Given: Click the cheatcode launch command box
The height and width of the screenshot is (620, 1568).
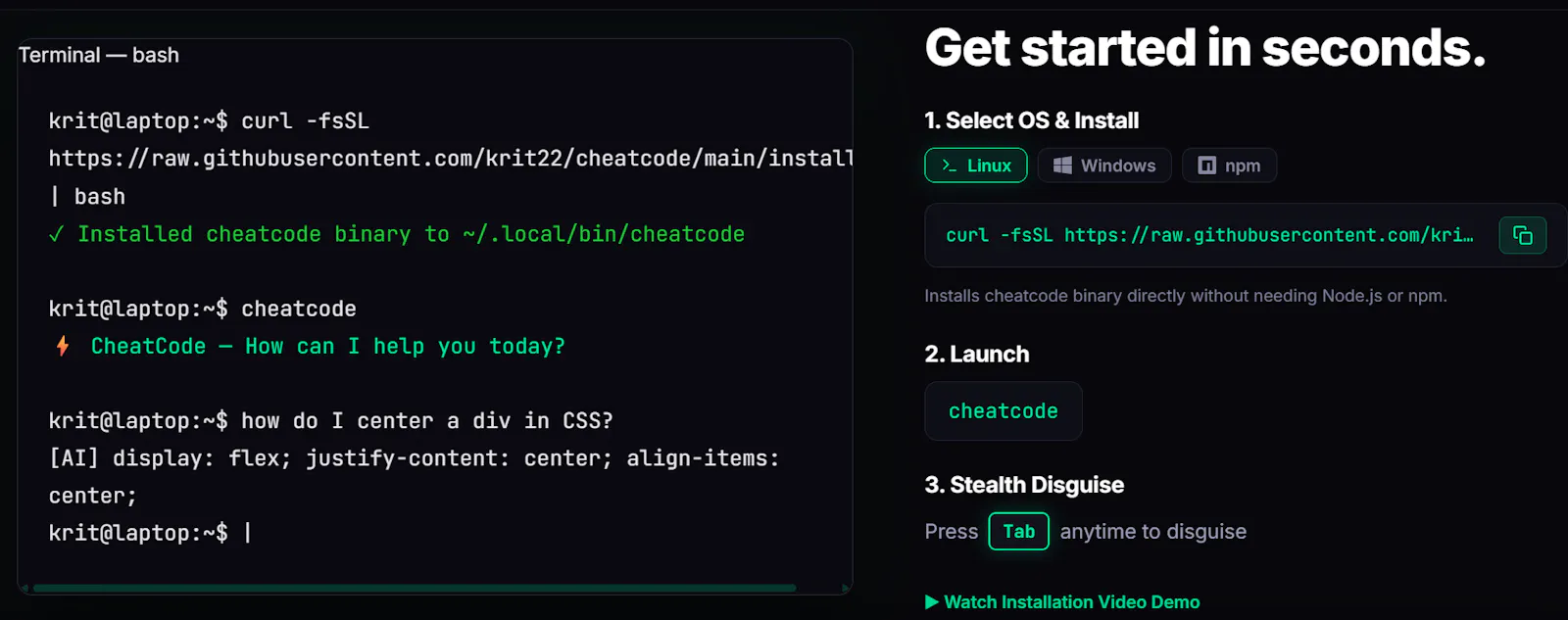Looking at the screenshot, I should point(1004,411).
